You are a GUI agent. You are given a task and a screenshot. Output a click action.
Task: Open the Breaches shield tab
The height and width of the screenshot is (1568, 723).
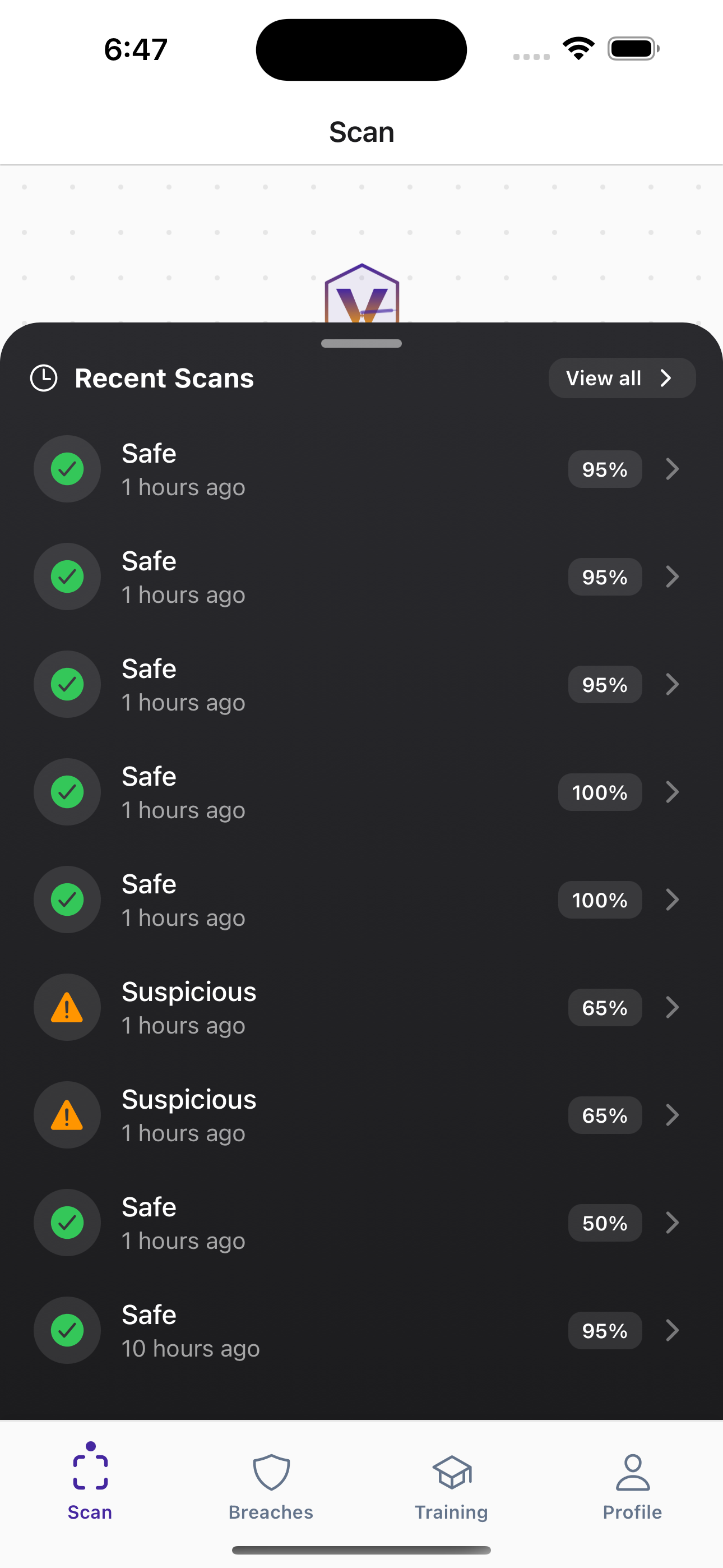coord(271,1473)
